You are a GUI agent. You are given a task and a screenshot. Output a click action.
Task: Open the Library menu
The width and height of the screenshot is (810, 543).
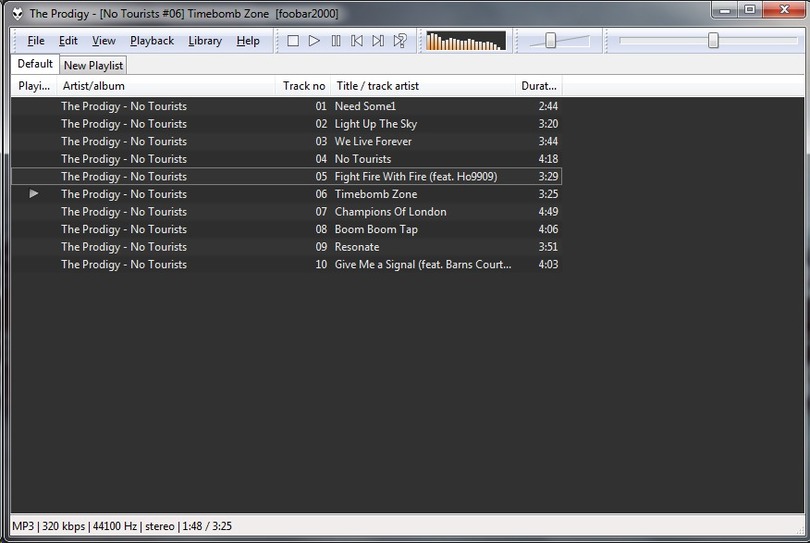[x=205, y=41]
